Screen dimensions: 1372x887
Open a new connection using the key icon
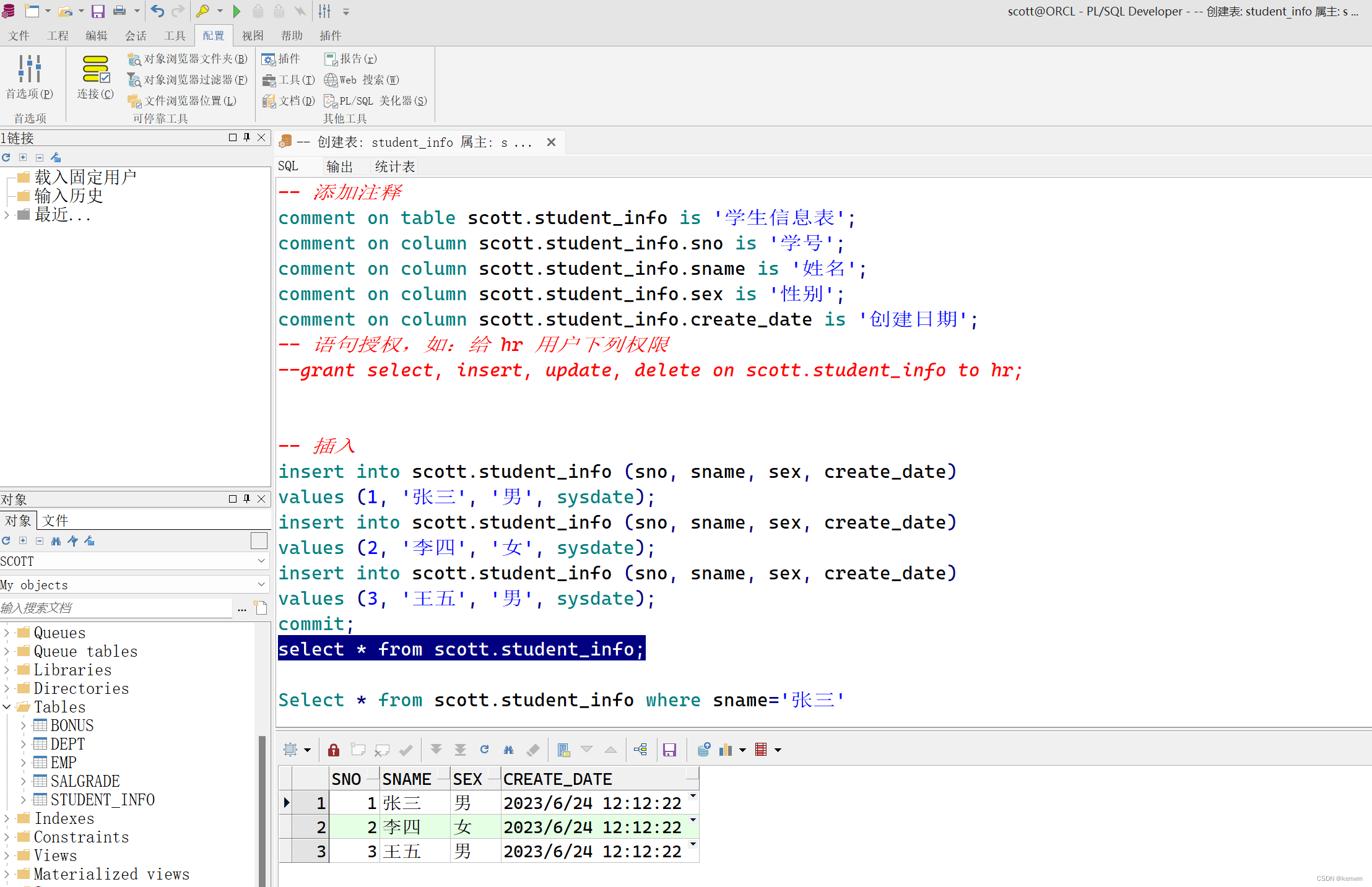click(204, 11)
